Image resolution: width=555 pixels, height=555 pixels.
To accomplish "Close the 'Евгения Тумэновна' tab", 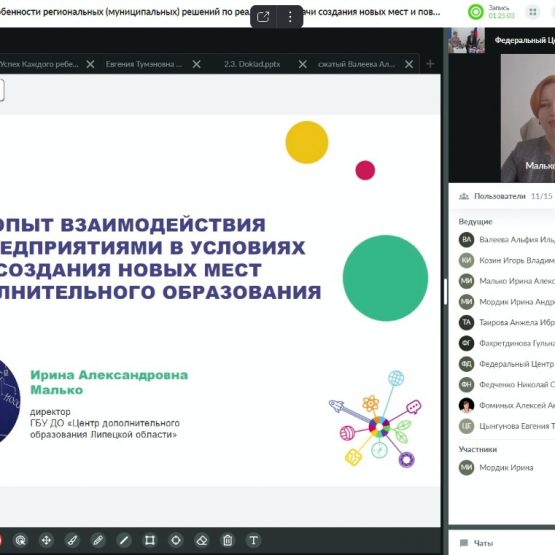I will point(196,64).
